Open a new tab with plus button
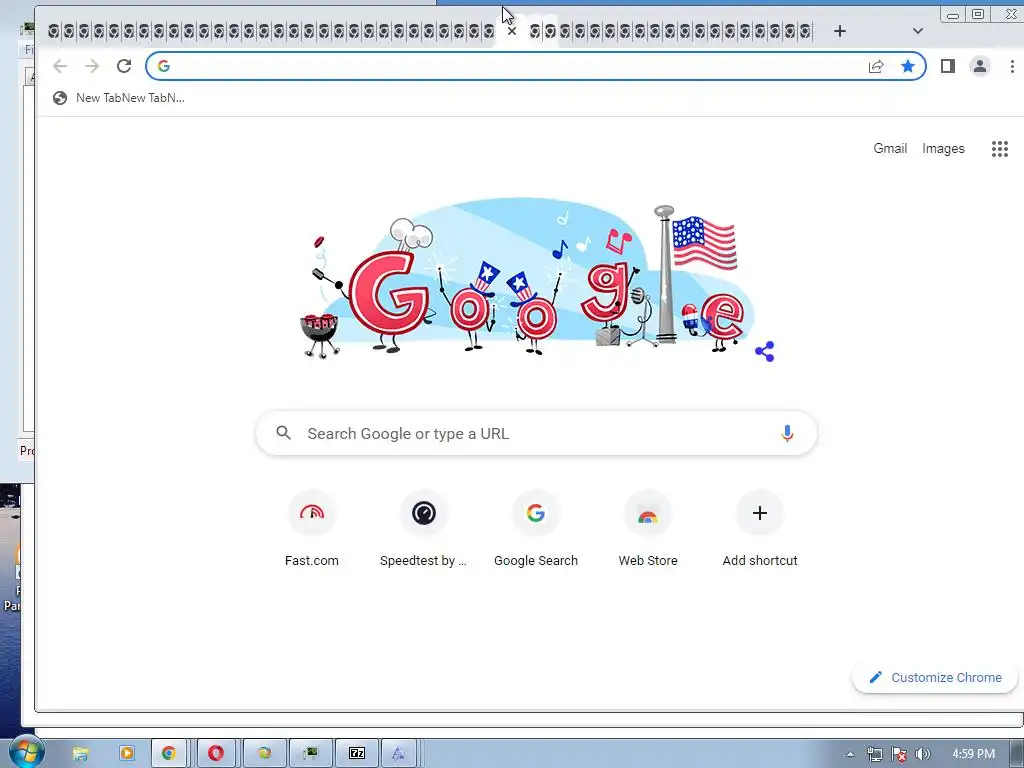Image resolution: width=1024 pixels, height=768 pixels. (840, 31)
